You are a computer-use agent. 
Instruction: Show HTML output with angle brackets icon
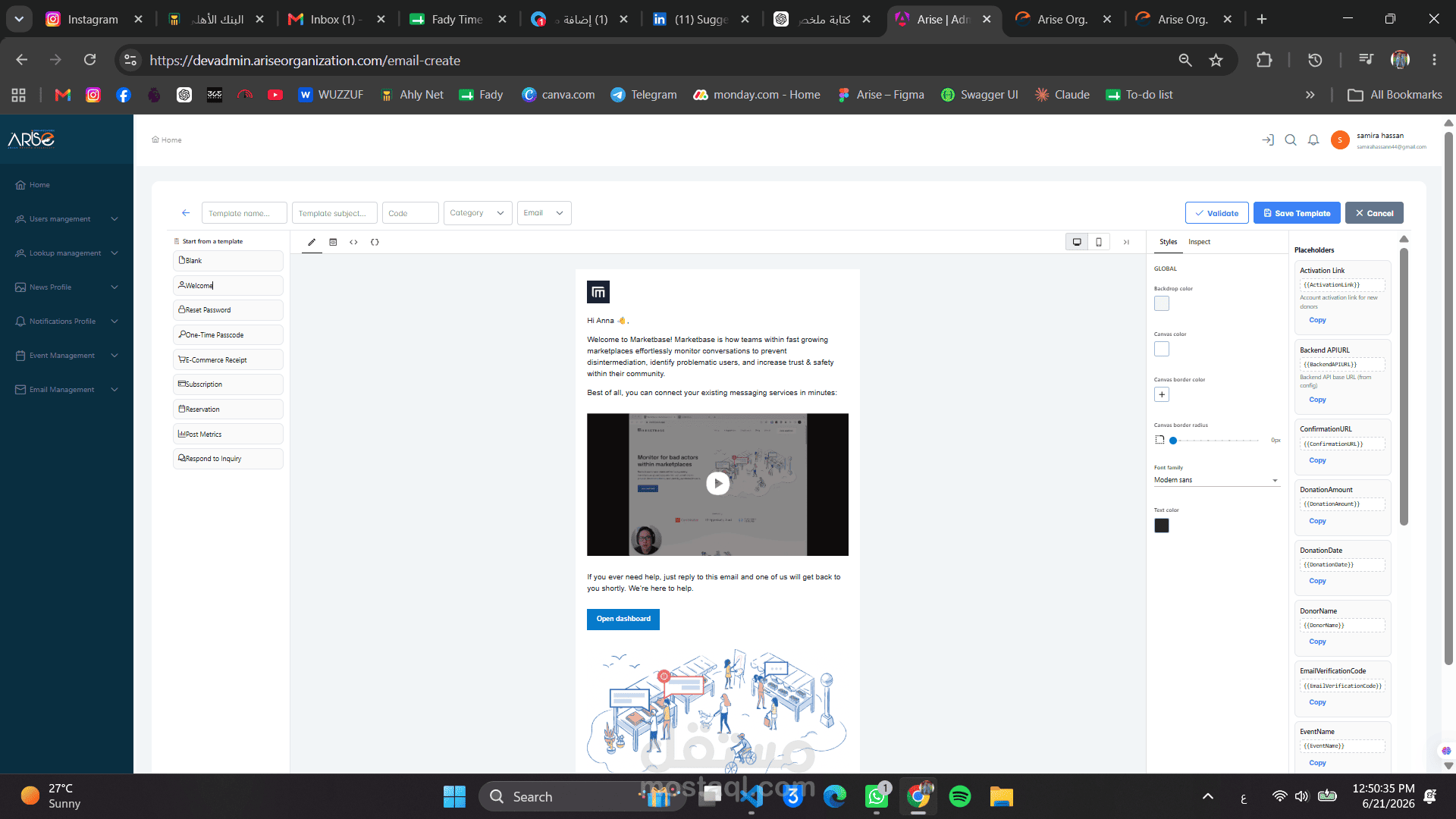(x=353, y=242)
